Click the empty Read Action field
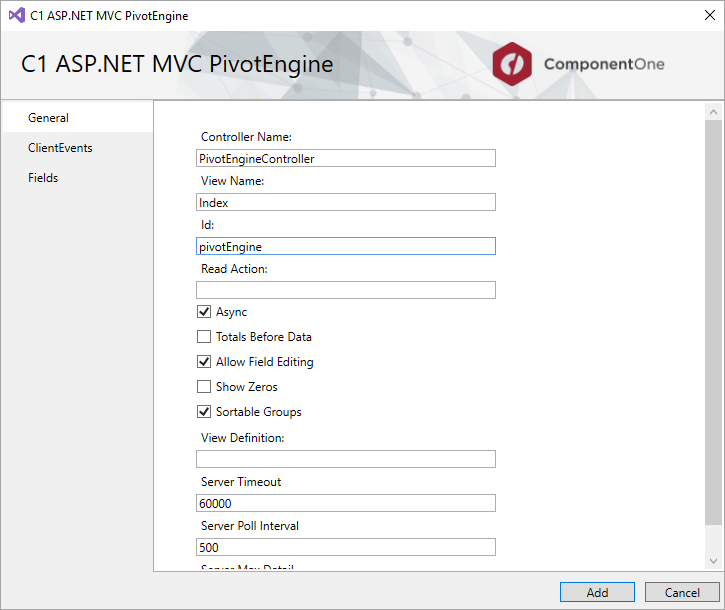725x610 pixels. coord(346,290)
